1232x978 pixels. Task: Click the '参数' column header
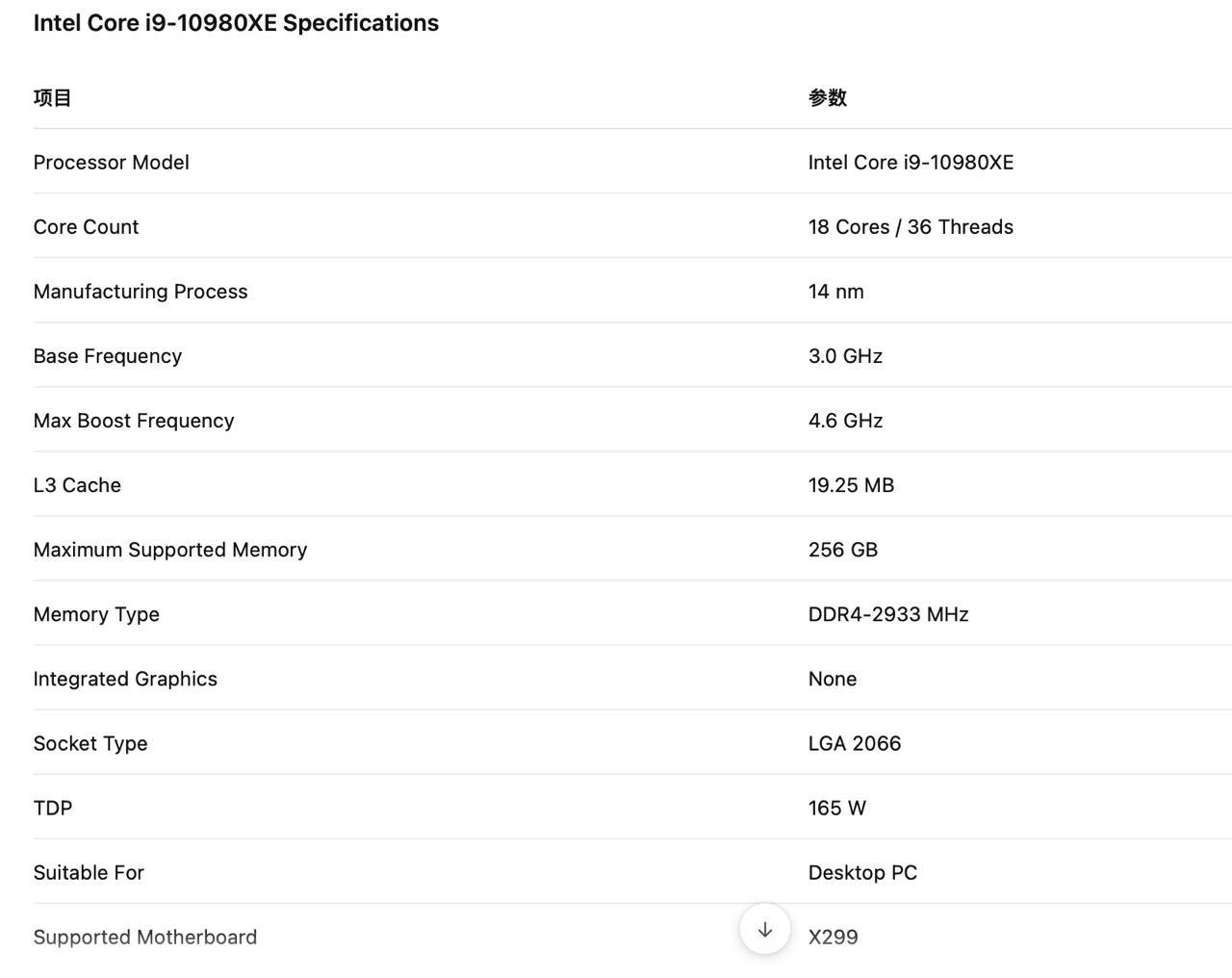(828, 97)
